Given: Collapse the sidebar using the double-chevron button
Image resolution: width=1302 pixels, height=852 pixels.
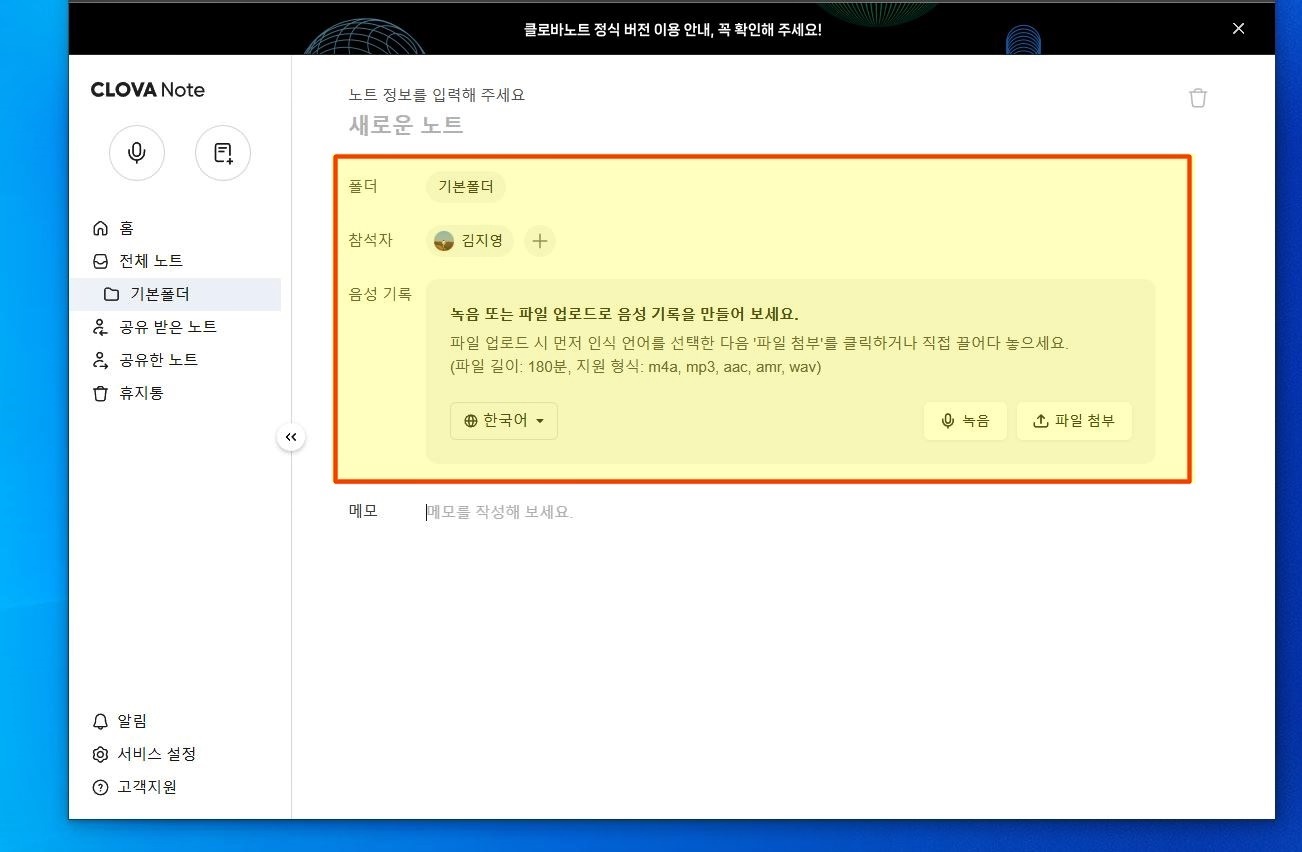Looking at the screenshot, I should (291, 437).
